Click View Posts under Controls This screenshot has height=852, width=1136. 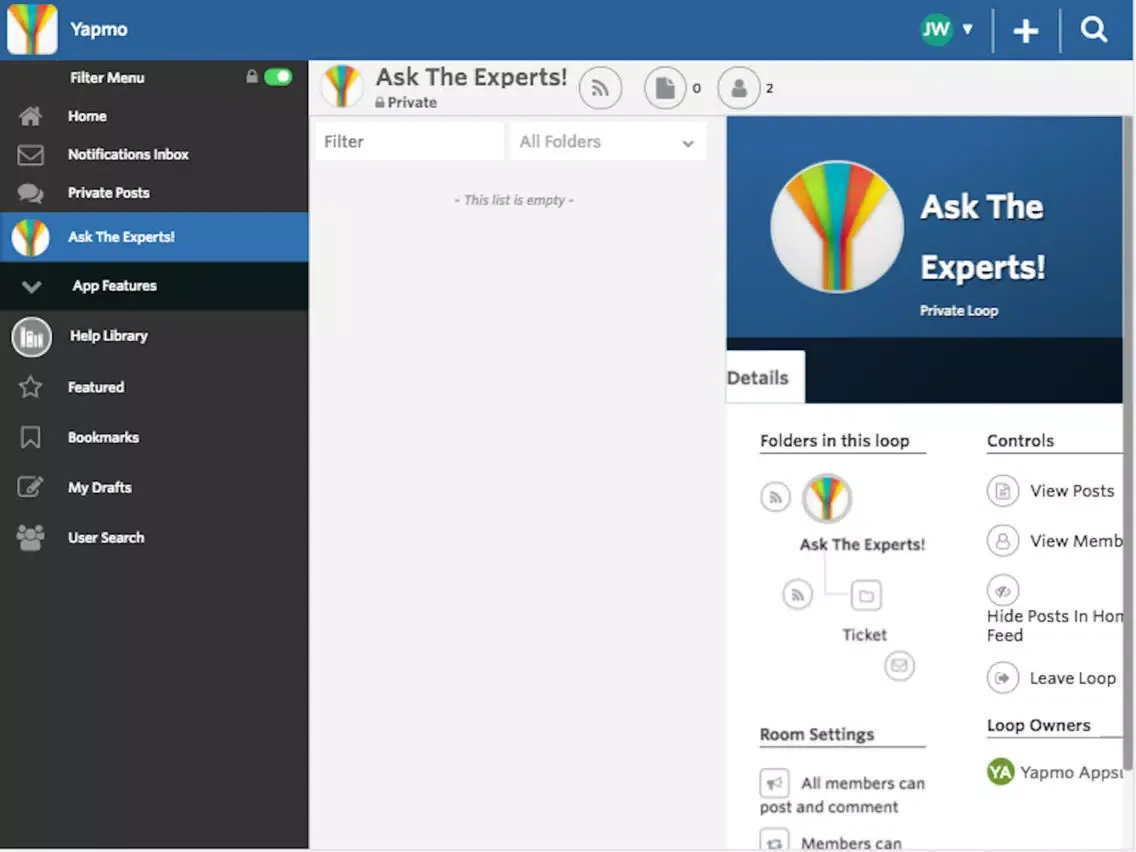(1052, 491)
